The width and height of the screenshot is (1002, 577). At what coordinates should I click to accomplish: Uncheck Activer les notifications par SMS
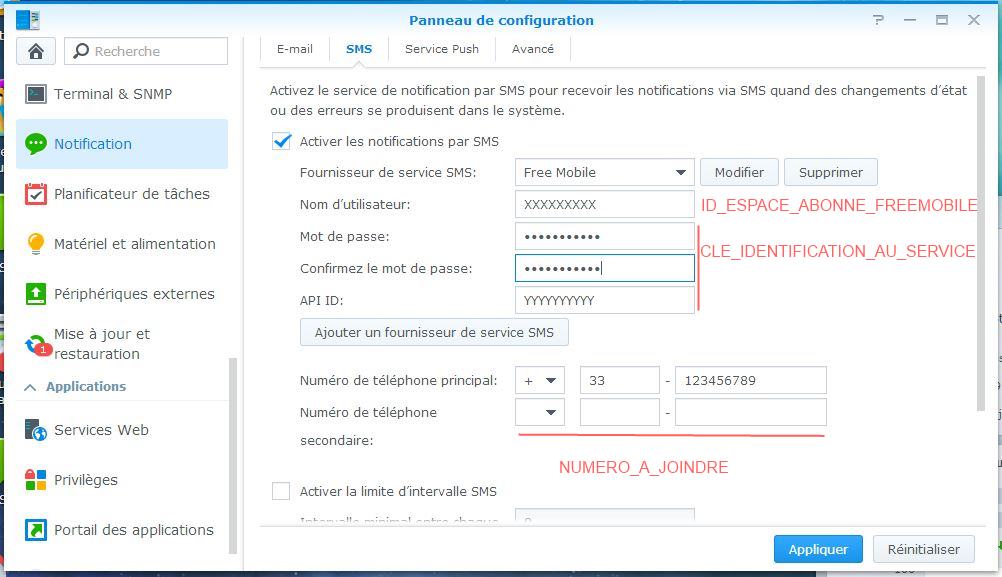coord(282,141)
